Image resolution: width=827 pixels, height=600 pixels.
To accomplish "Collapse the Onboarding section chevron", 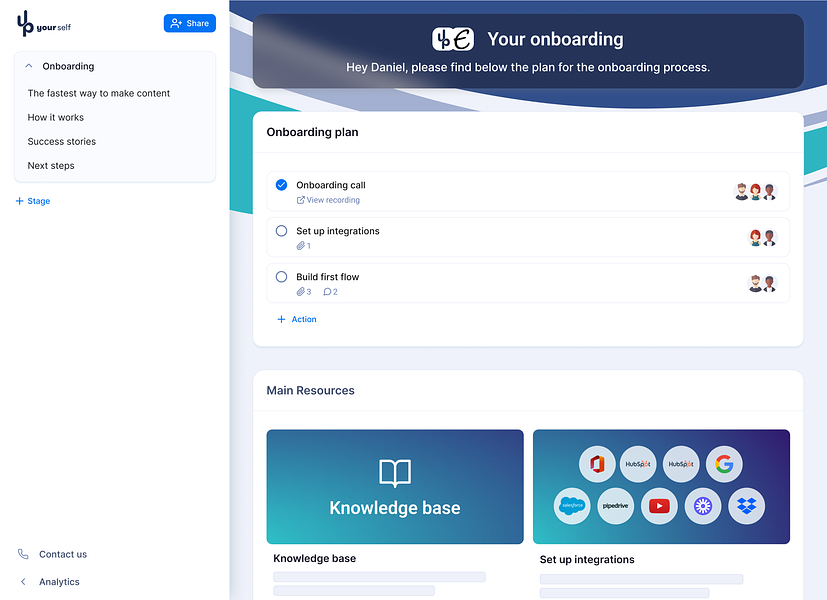I will tap(29, 66).
